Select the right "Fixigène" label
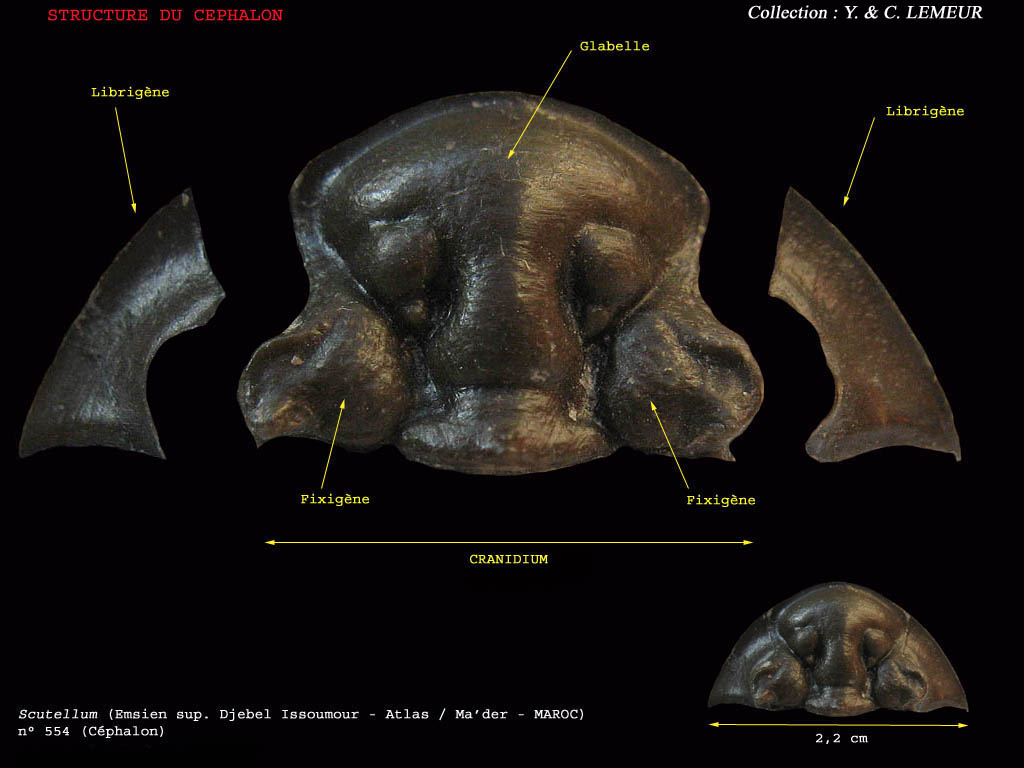Viewport: 1024px width, 768px height. 720,500
